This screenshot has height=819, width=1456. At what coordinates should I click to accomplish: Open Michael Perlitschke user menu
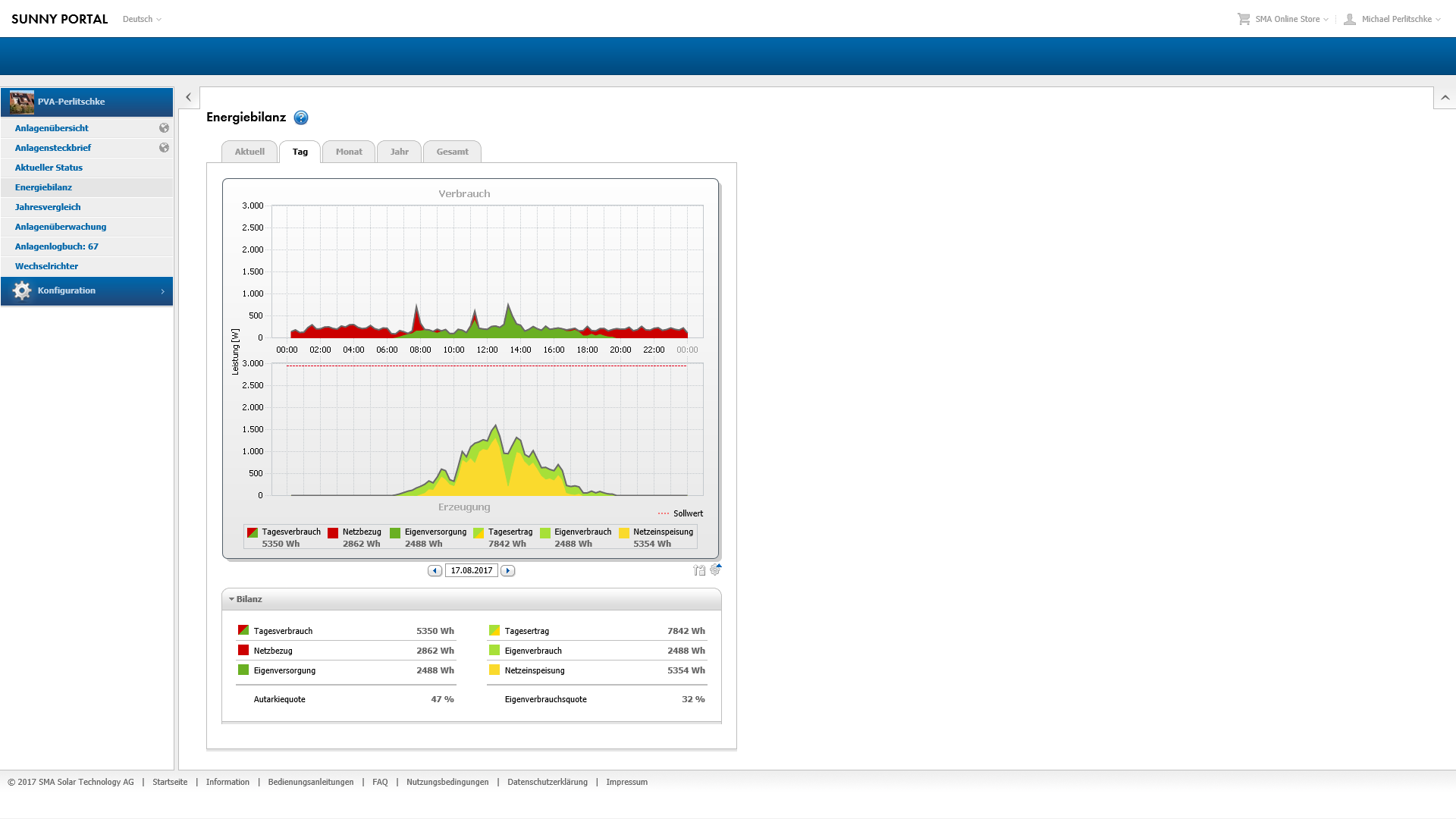pyautogui.click(x=1395, y=19)
